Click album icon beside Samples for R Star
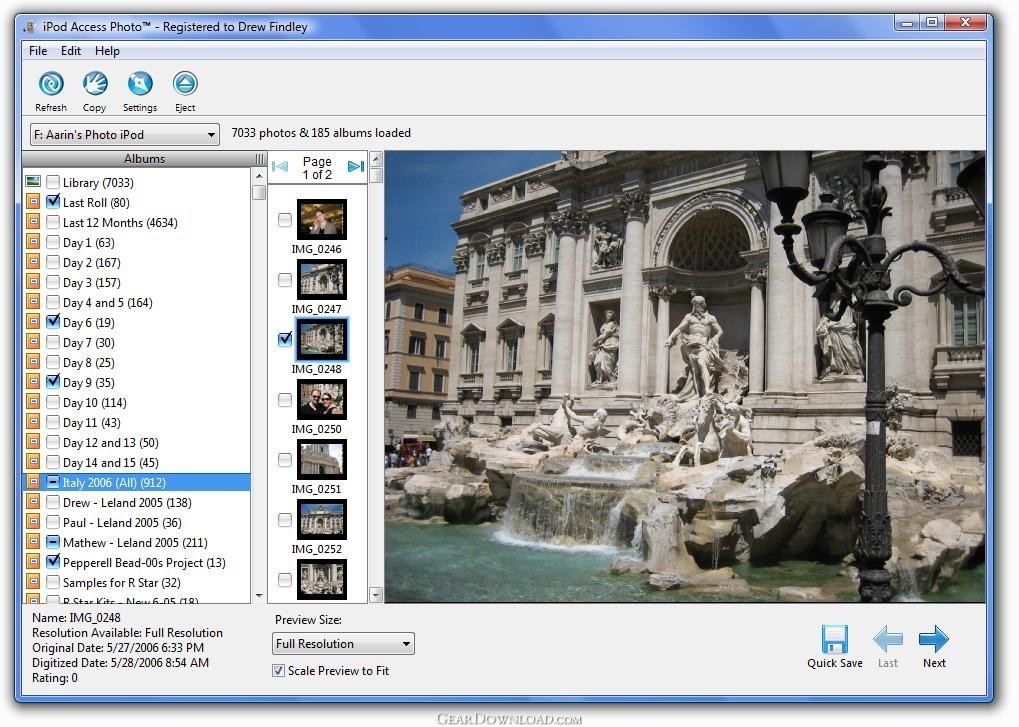The height and width of the screenshot is (727, 1019). tap(33, 582)
